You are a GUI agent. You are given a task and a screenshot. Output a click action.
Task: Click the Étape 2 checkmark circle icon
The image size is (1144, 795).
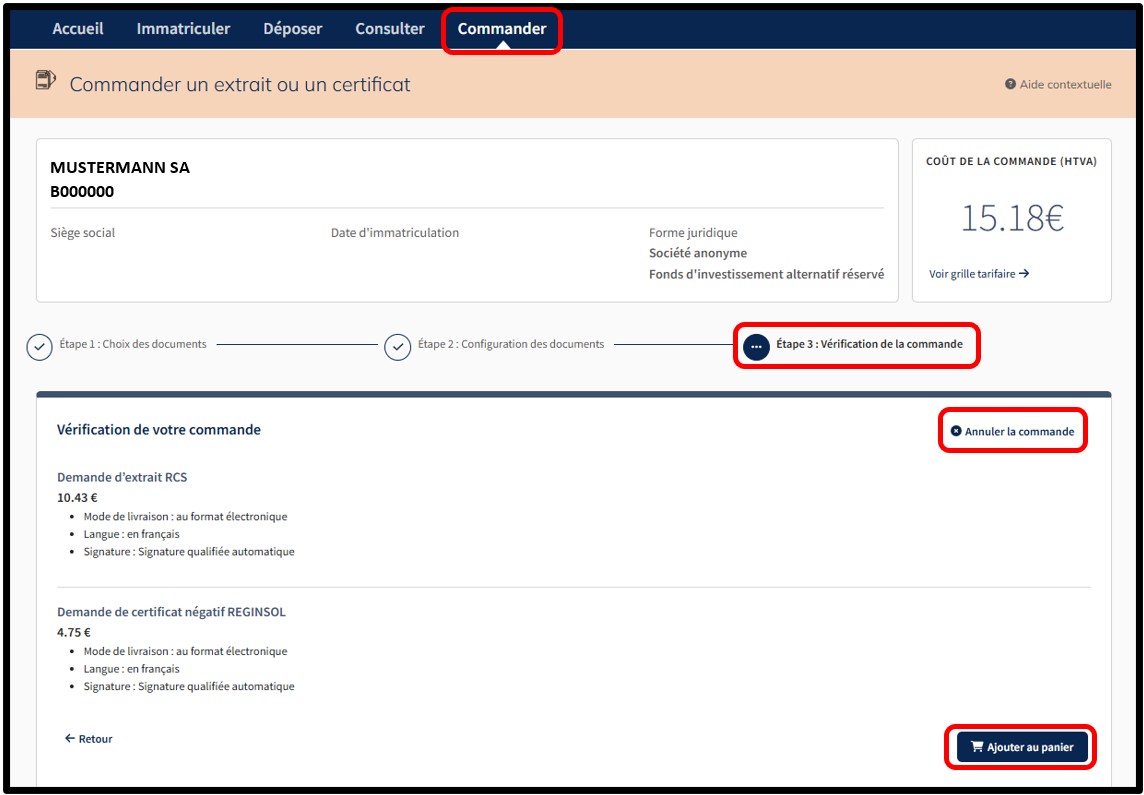(x=397, y=346)
